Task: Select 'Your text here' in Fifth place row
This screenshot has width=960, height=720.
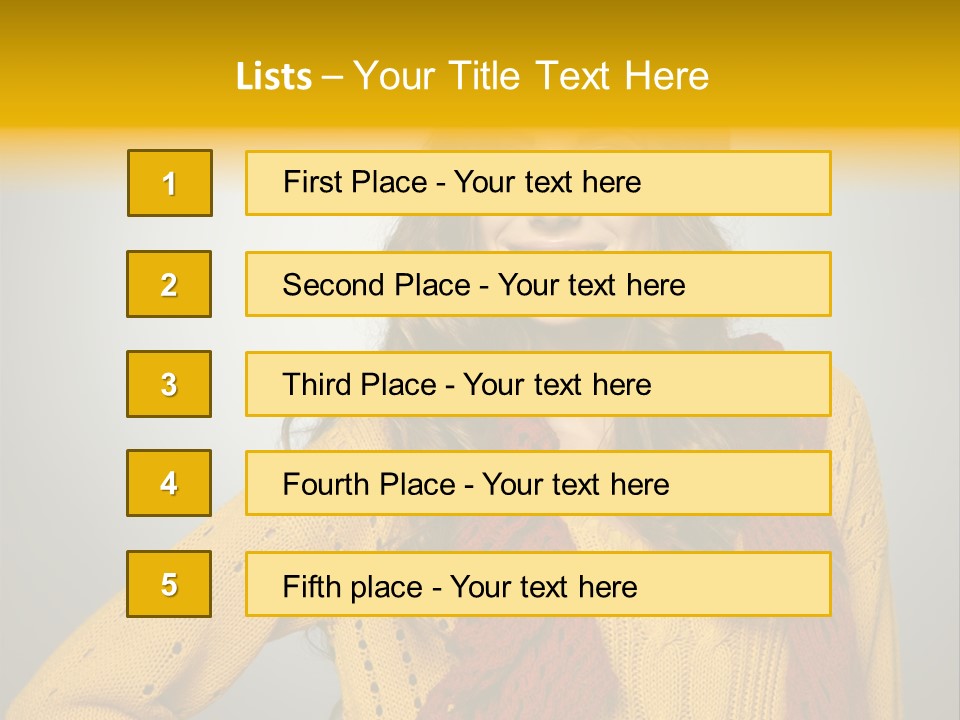Action: tap(544, 587)
